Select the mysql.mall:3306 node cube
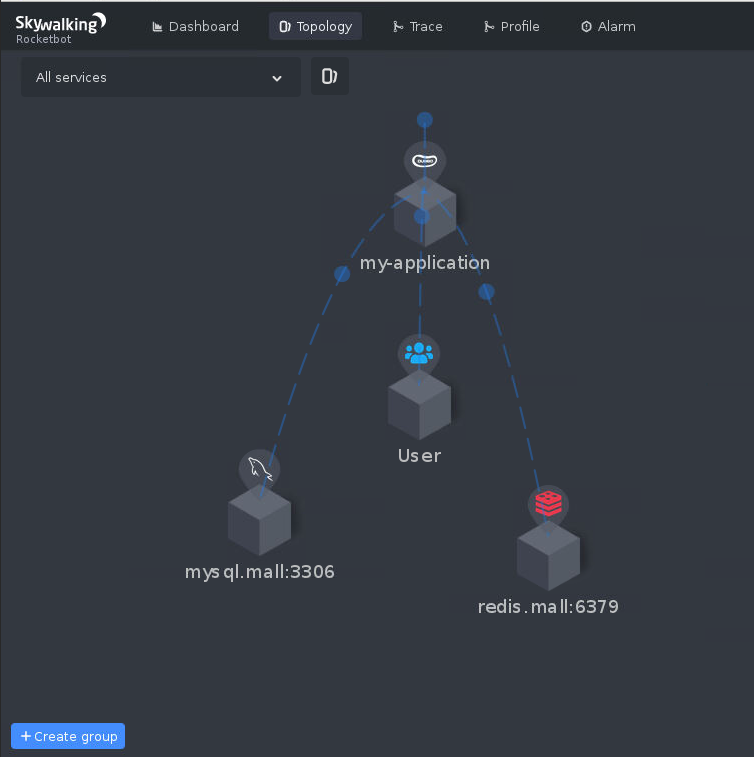Viewport: 754px width, 757px height. coord(260,520)
